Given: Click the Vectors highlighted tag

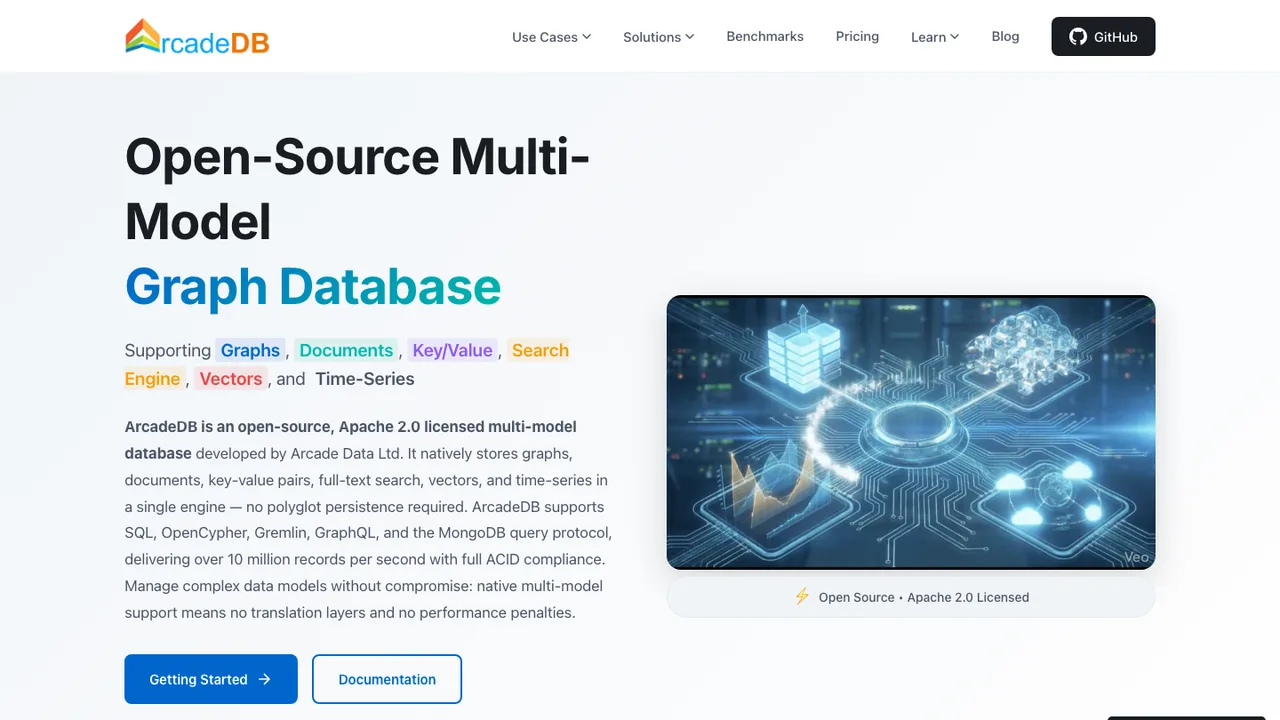Looking at the screenshot, I should (x=231, y=378).
